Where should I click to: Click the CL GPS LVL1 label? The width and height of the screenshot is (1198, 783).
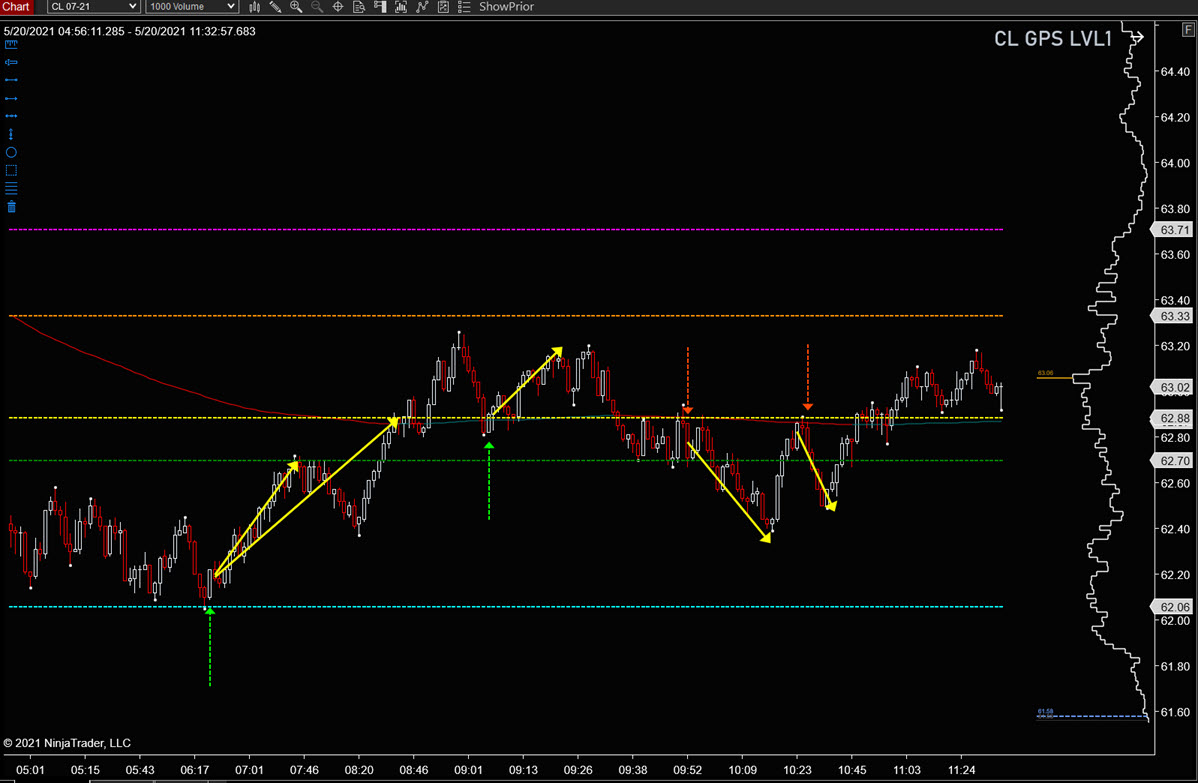[1052, 38]
